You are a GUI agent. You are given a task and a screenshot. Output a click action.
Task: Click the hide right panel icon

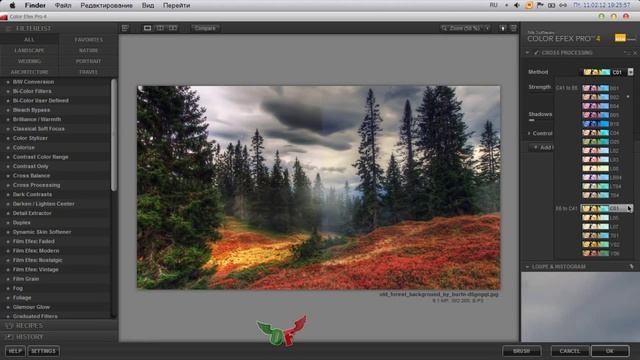pos(513,28)
